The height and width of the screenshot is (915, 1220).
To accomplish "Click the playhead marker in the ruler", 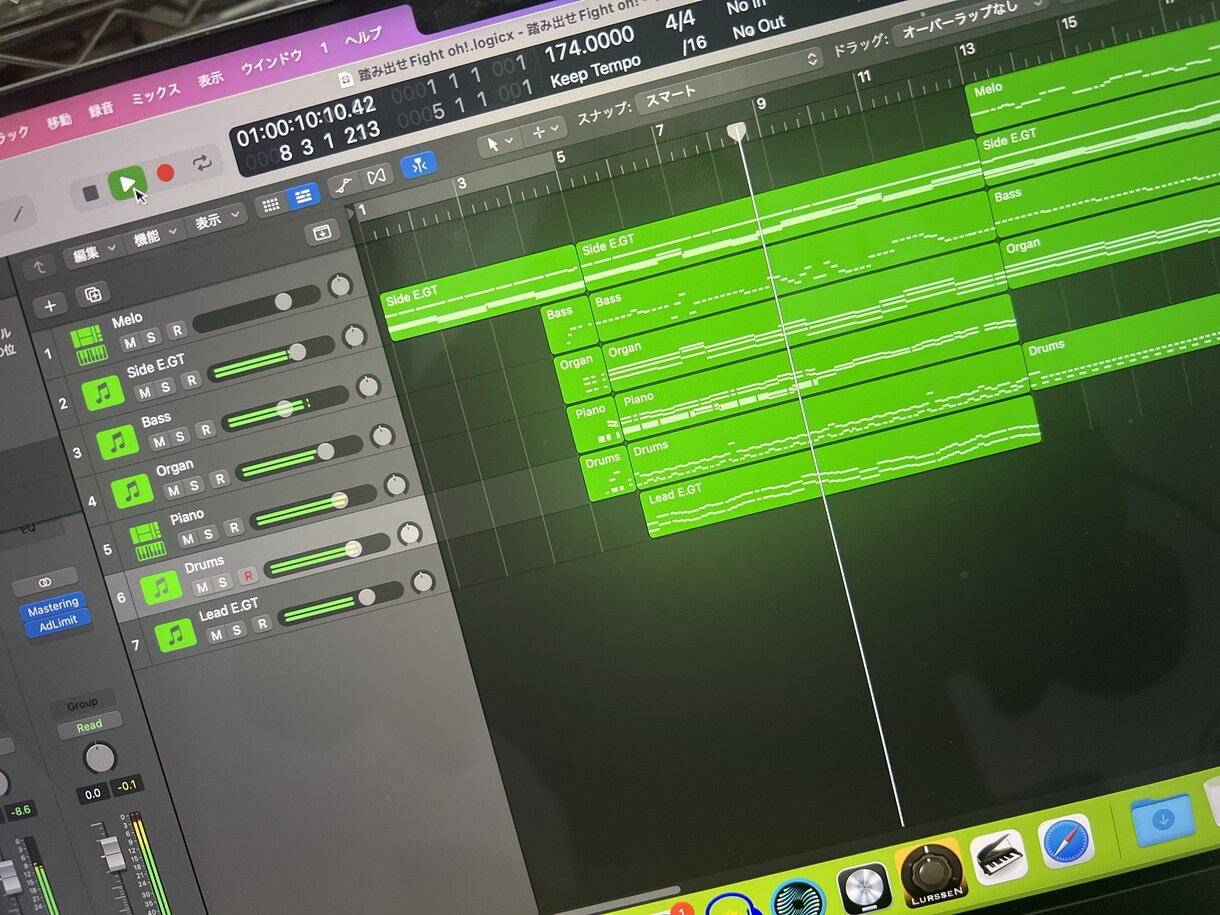I will pos(738,132).
